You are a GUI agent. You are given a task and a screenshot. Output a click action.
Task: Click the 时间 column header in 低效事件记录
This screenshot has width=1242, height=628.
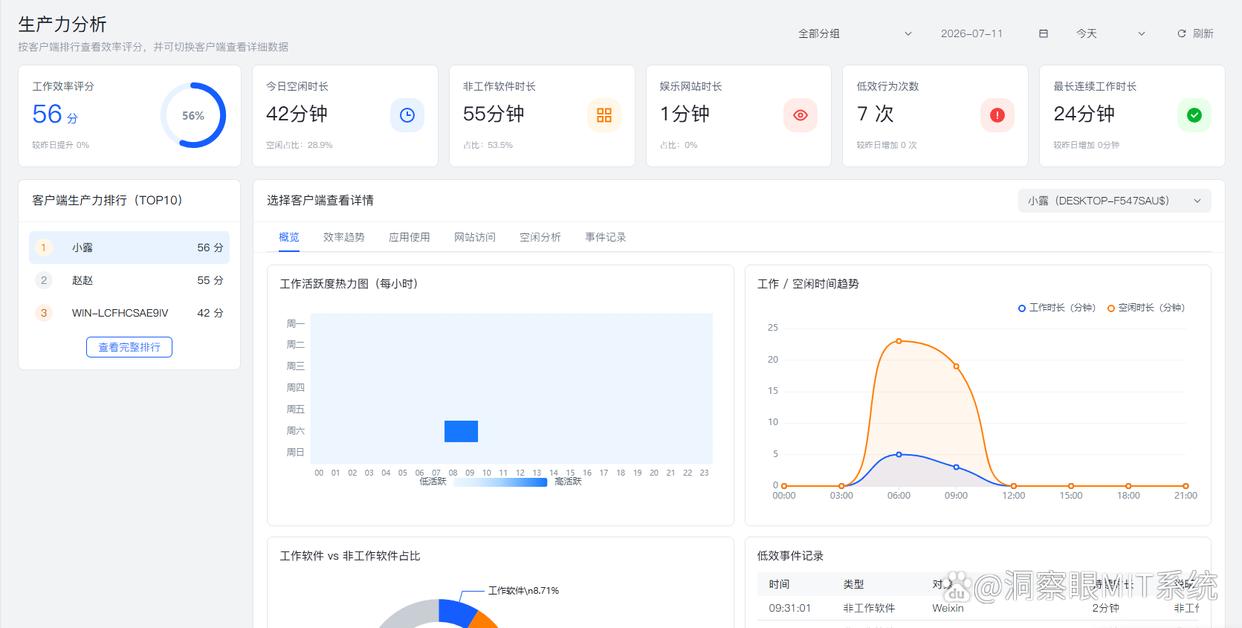point(779,584)
